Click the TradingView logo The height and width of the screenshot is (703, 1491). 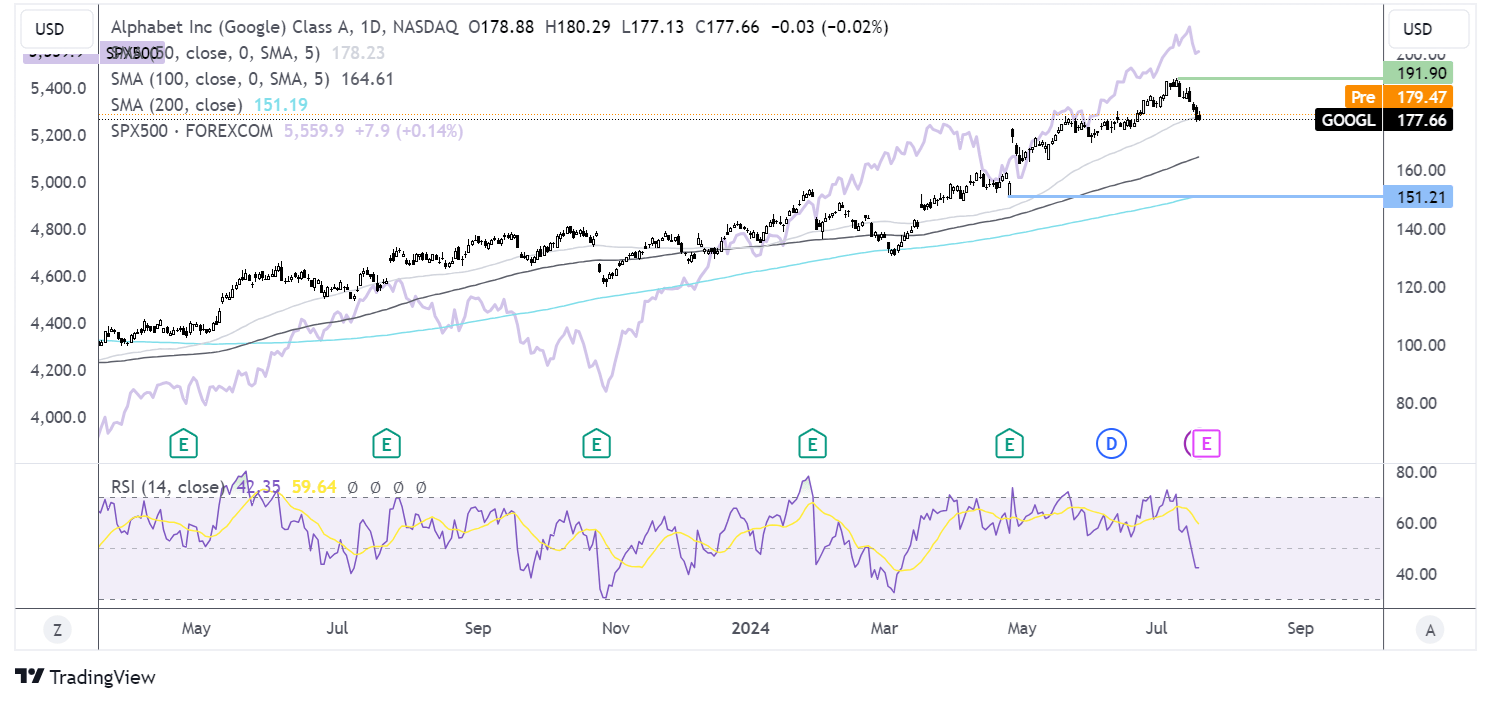pyautogui.click(x=86, y=677)
